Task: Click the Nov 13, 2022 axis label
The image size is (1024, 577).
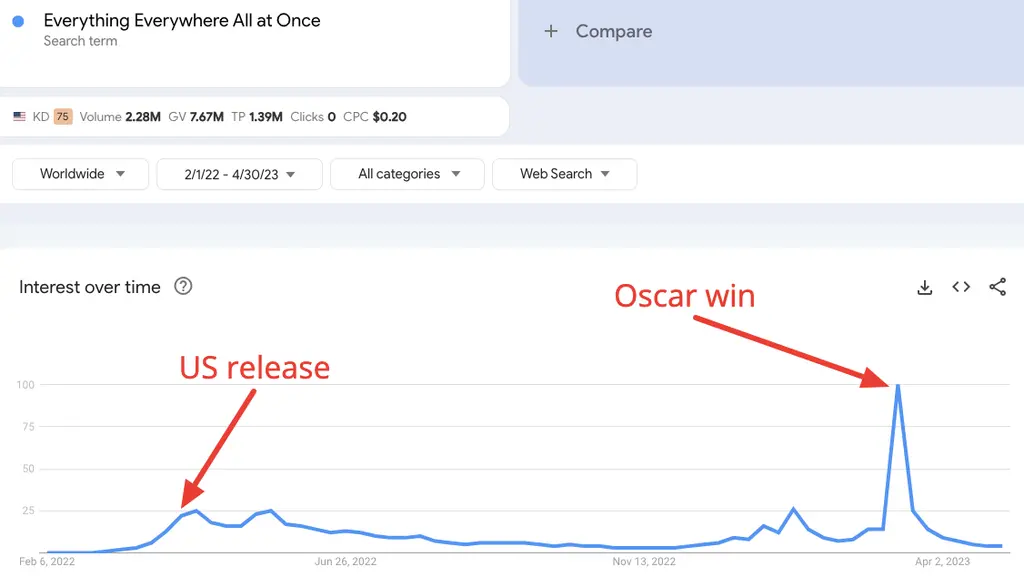Action: point(644,561)
